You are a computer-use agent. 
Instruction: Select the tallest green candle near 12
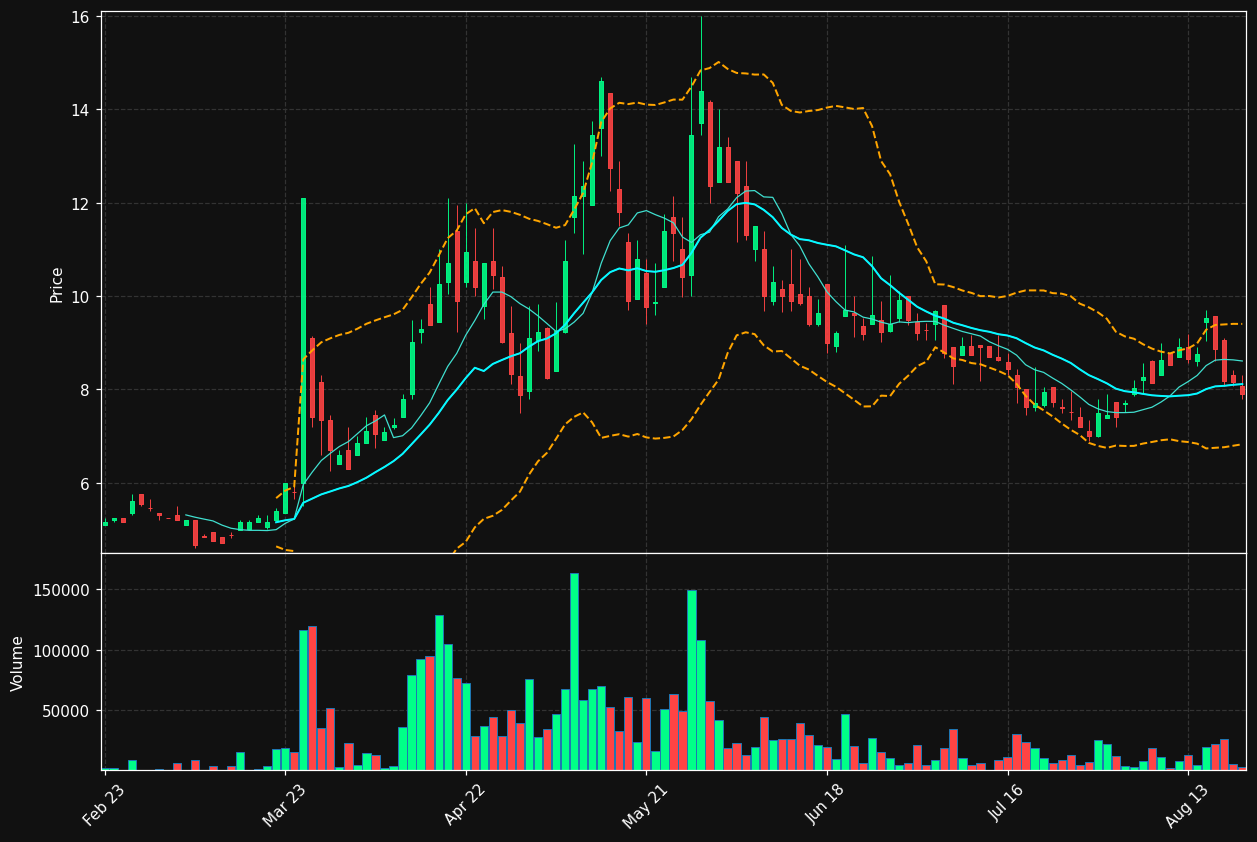tap(303, 341)
